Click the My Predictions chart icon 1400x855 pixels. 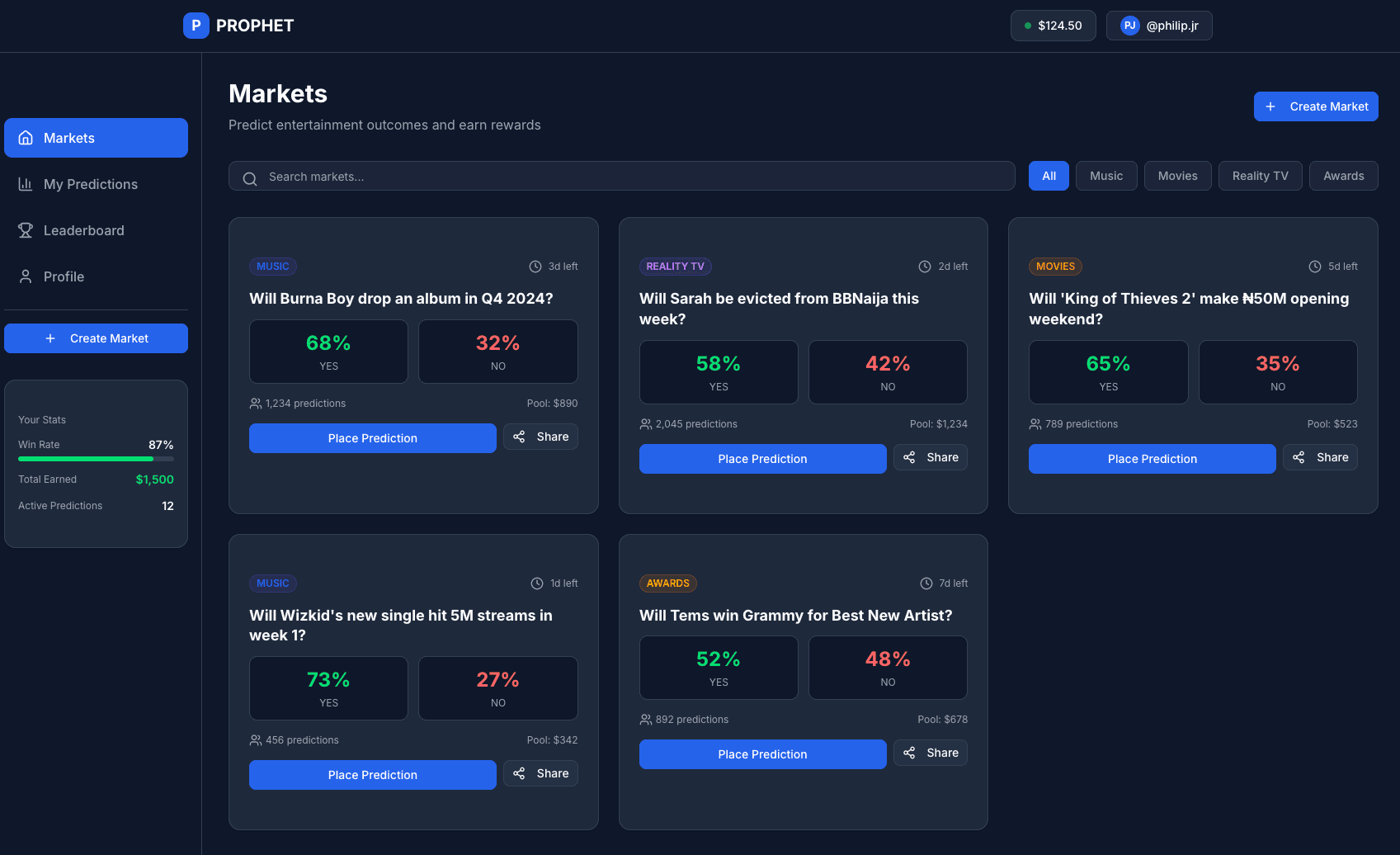(26, 185)
